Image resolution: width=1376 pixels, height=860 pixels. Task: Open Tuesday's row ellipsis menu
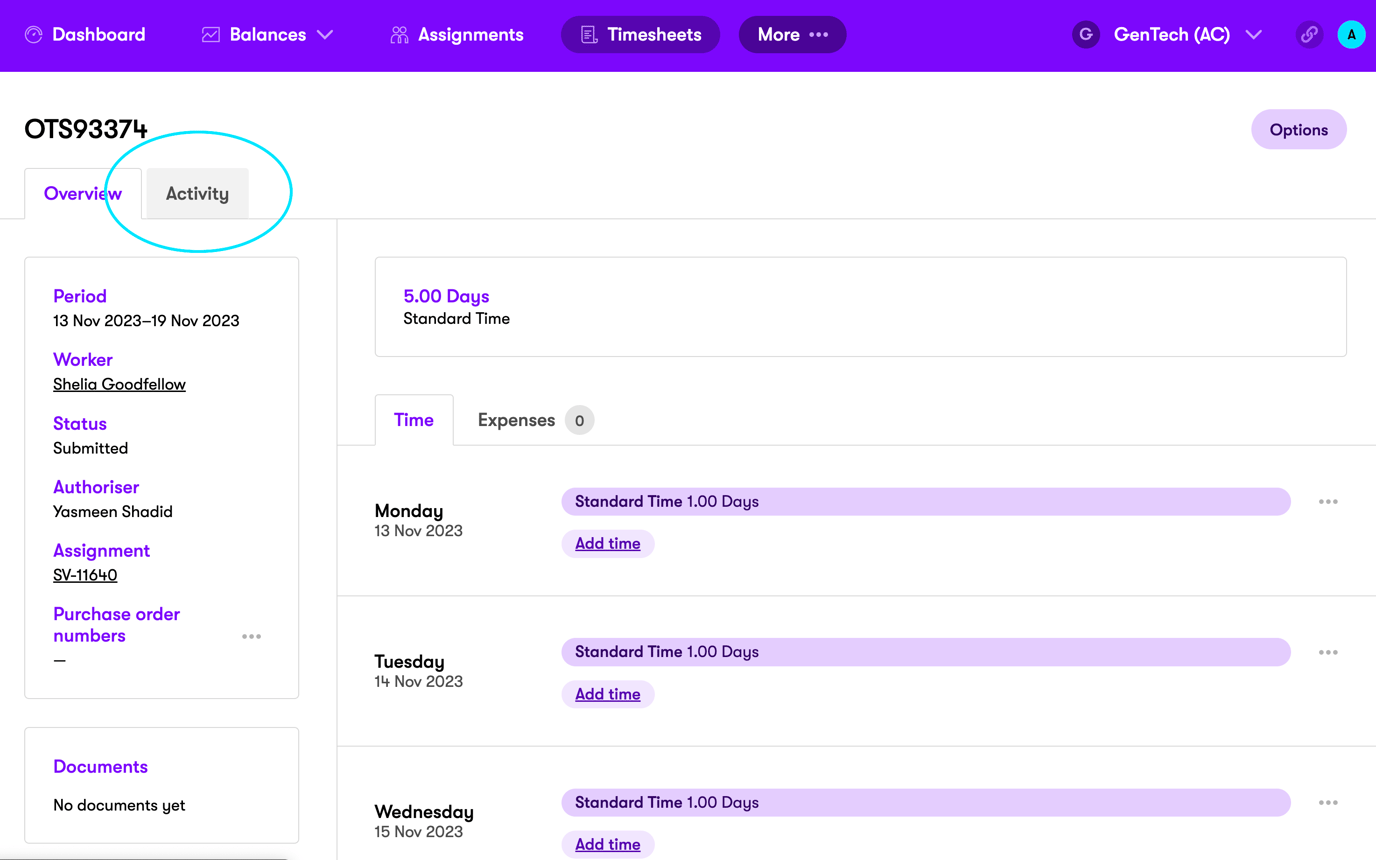[x=1328, y=652]
